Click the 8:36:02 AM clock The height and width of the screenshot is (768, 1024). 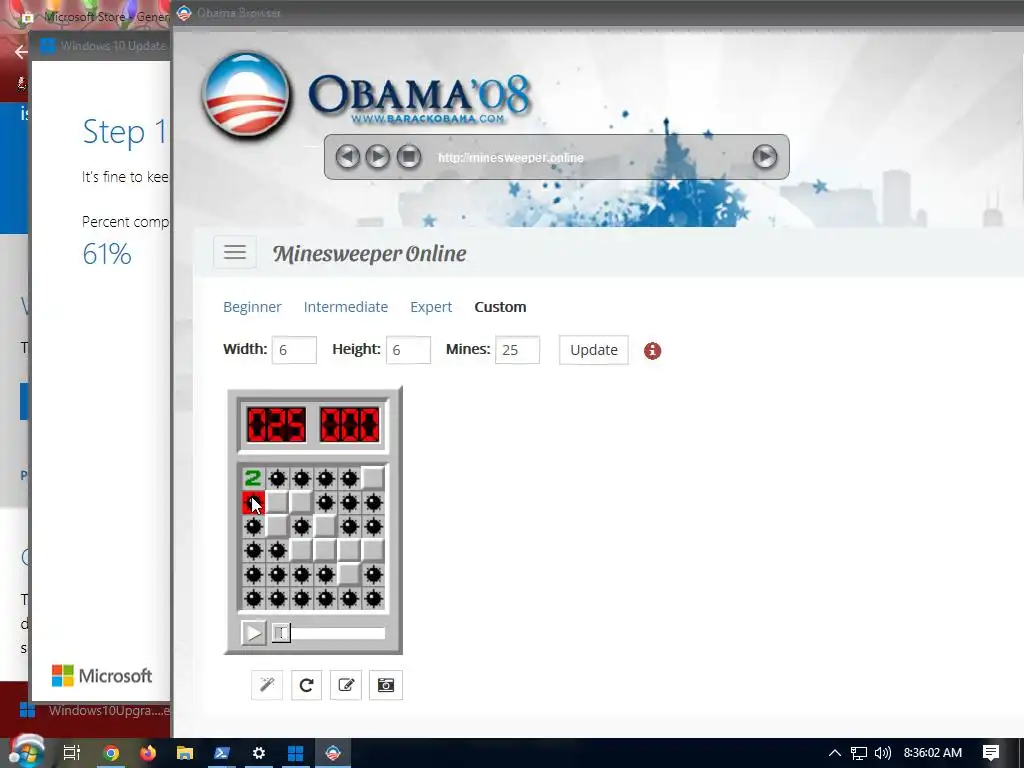pos(933,753)
